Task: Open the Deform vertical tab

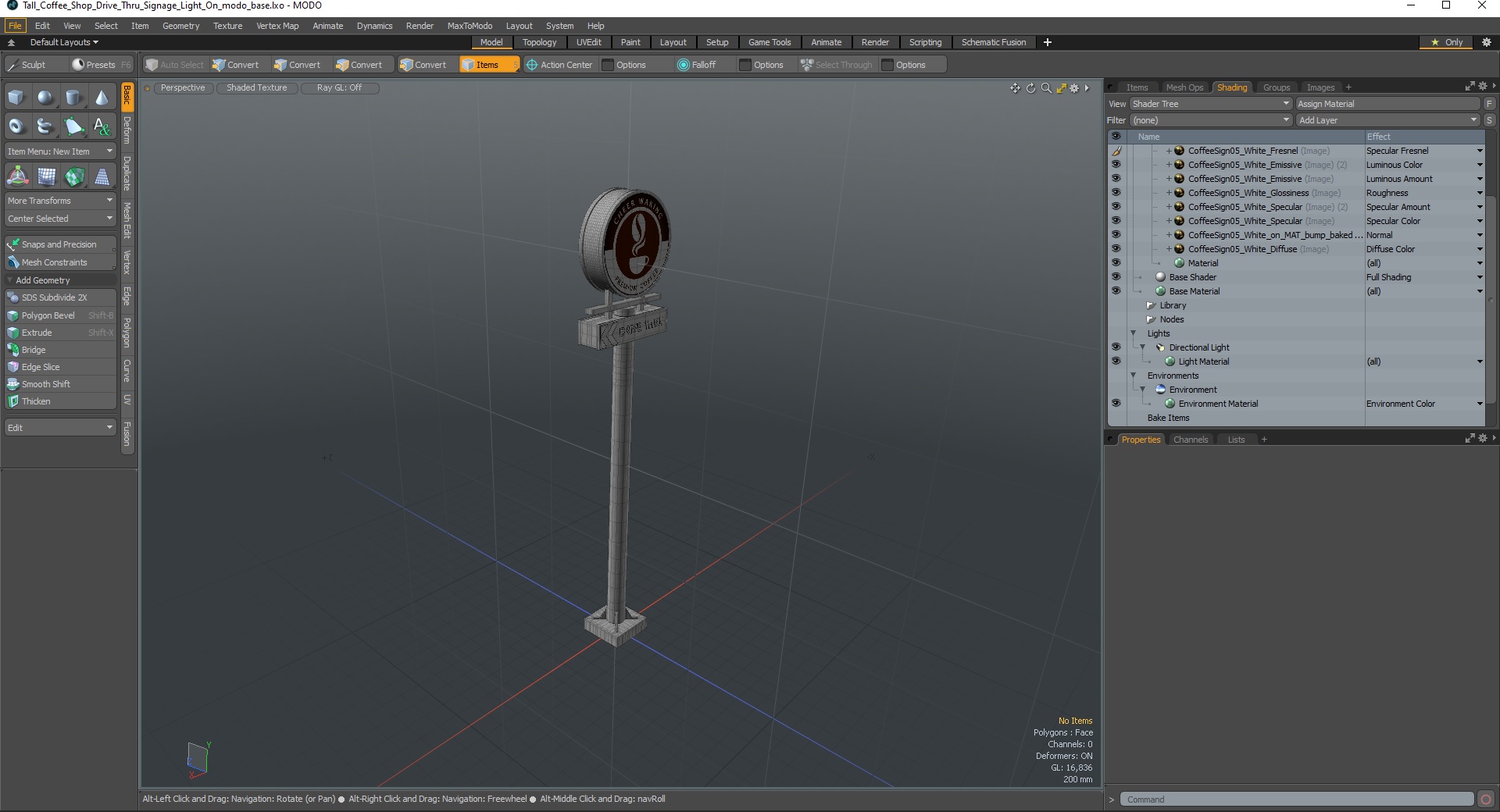Action: click(x=127, y=130)
